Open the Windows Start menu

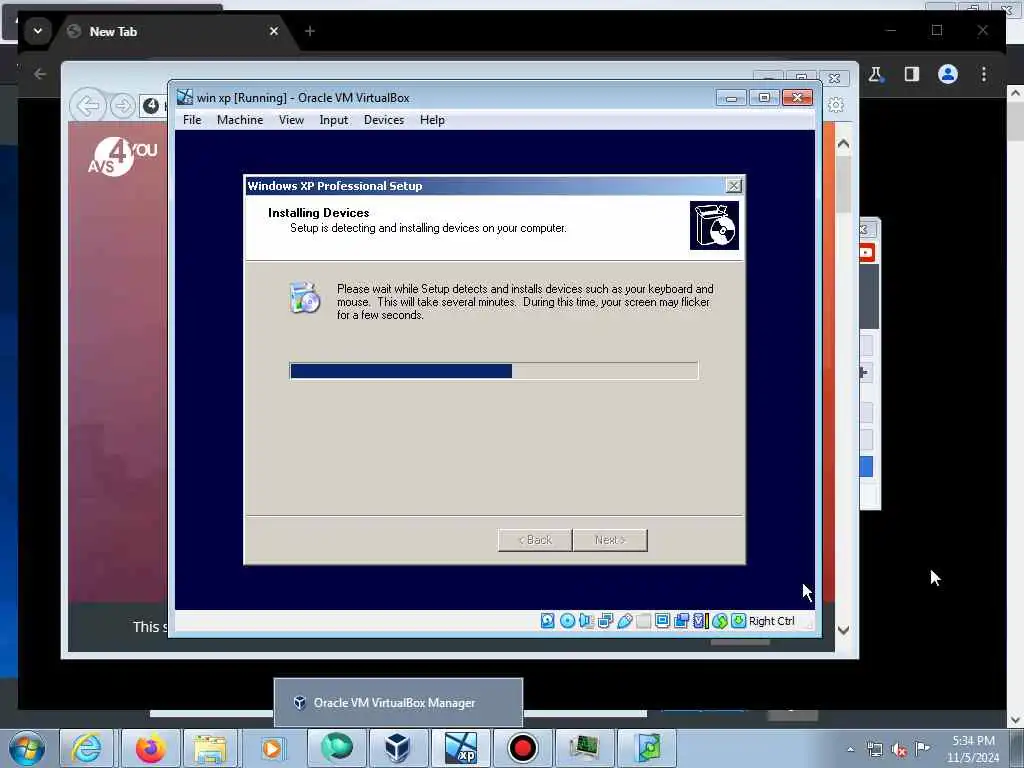[27, 748]
